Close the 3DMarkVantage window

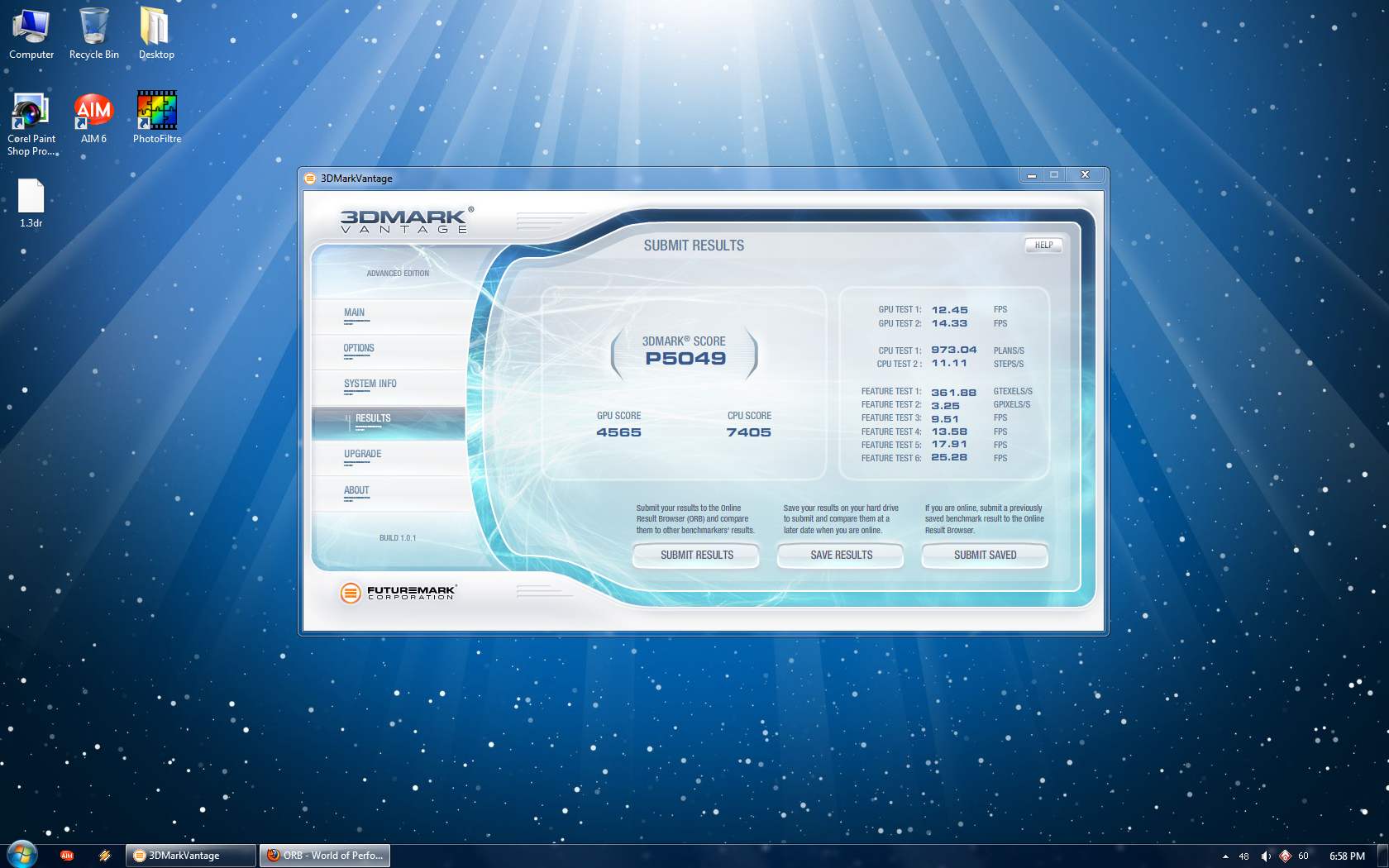point(1086,175)
